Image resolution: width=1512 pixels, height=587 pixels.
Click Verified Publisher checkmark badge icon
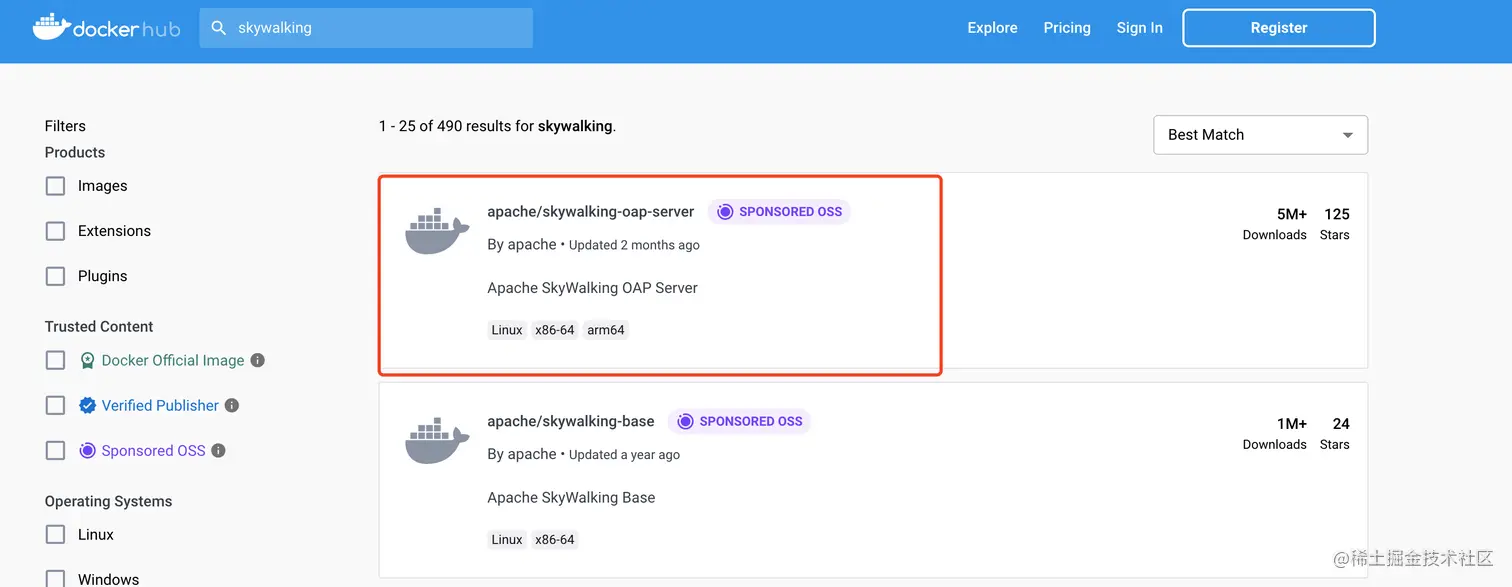88,405
